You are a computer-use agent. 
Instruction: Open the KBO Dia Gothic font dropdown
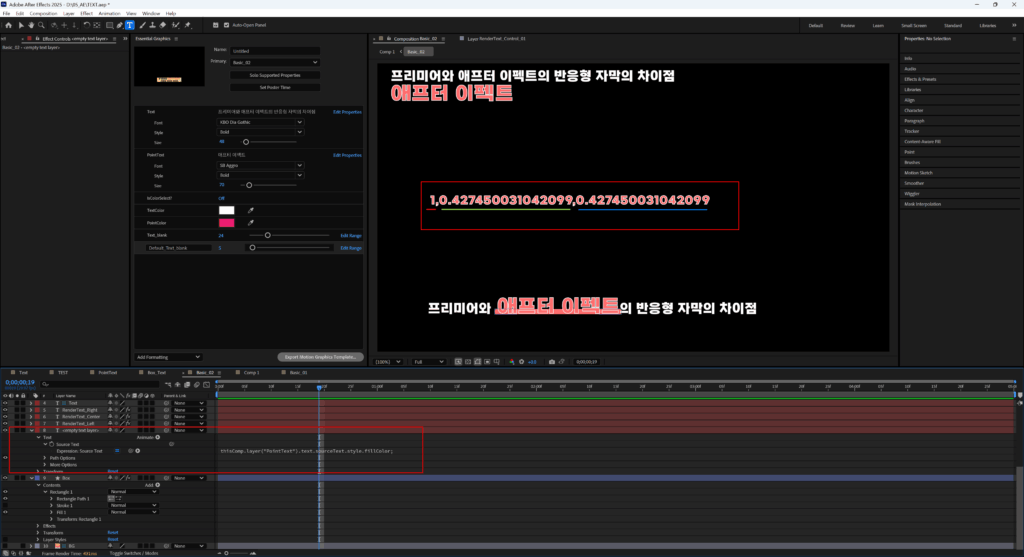tap(261, 122)
